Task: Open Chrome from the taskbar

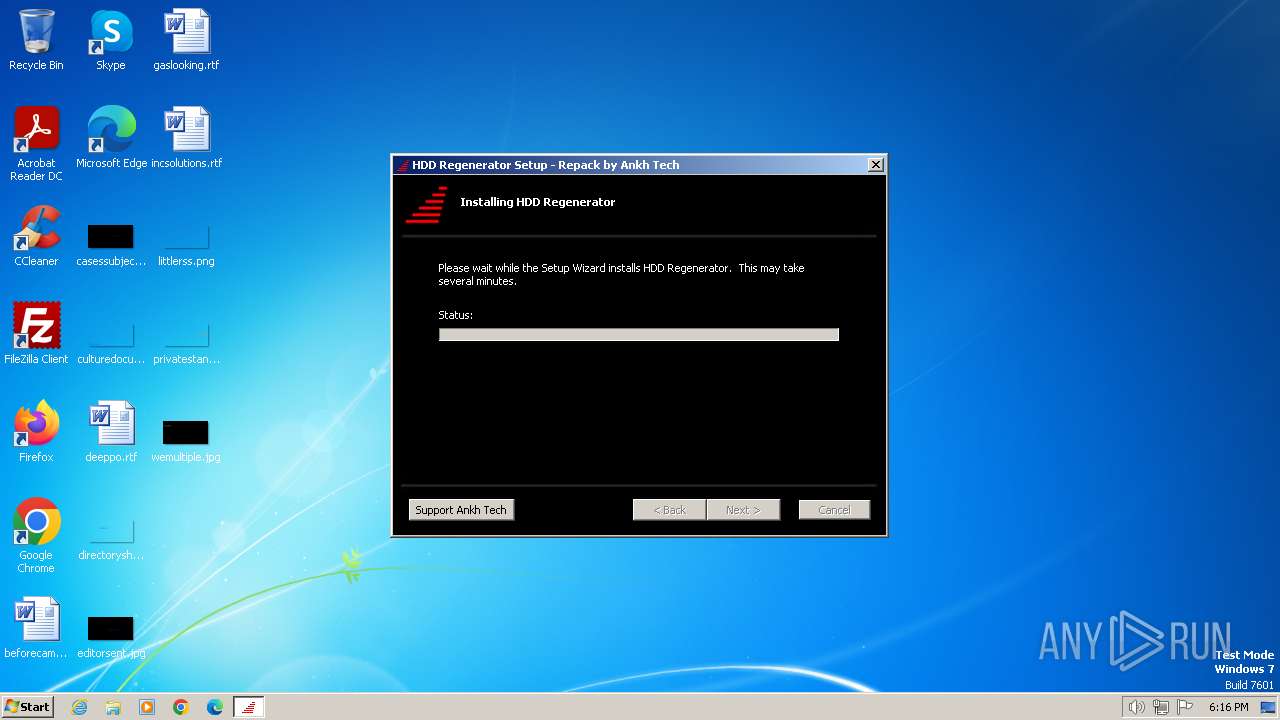Action: click(181, 707)
